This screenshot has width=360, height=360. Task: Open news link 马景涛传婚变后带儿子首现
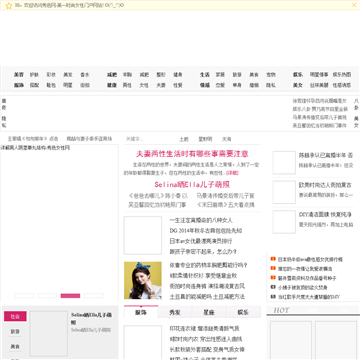(320, 117)
